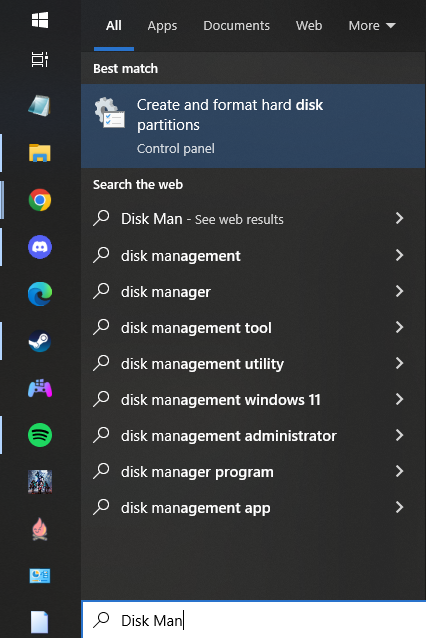Open File Explorer from the taskbar
The height and width of the screenshot is (638, 426).
pyautogui.click(x=40, y=153)
